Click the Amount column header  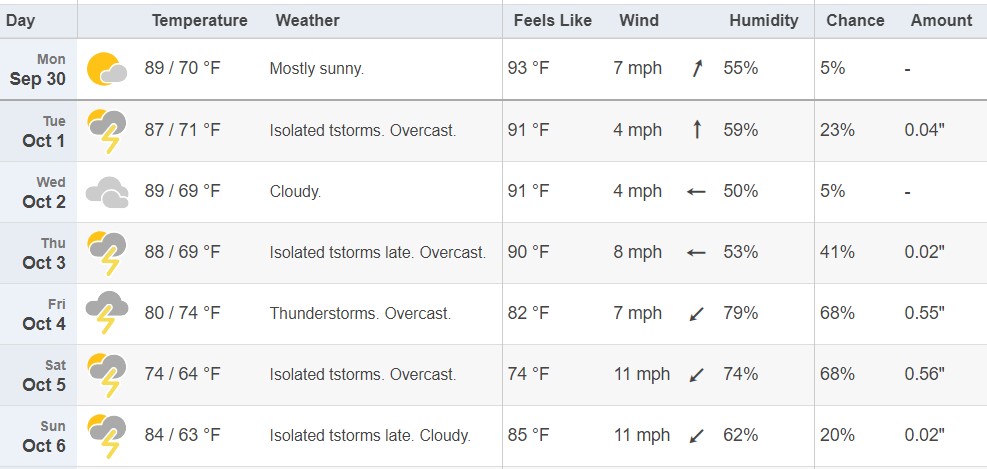tap(941, 20)
